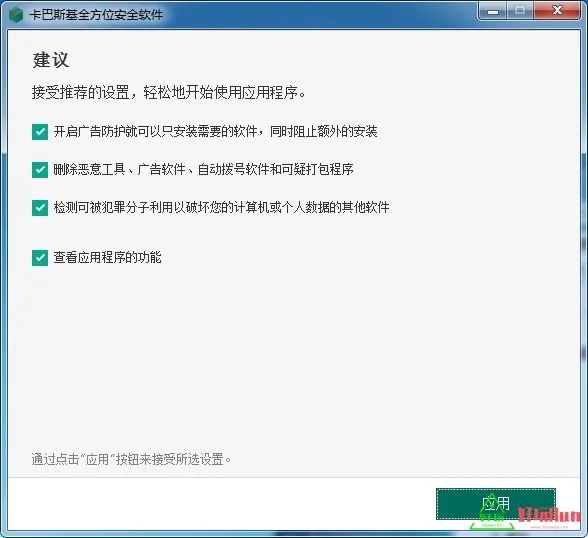Viewport: 588px width, 538px height.
Task: Click the Kaspersky icon in title bar
Action: (16, 15)
